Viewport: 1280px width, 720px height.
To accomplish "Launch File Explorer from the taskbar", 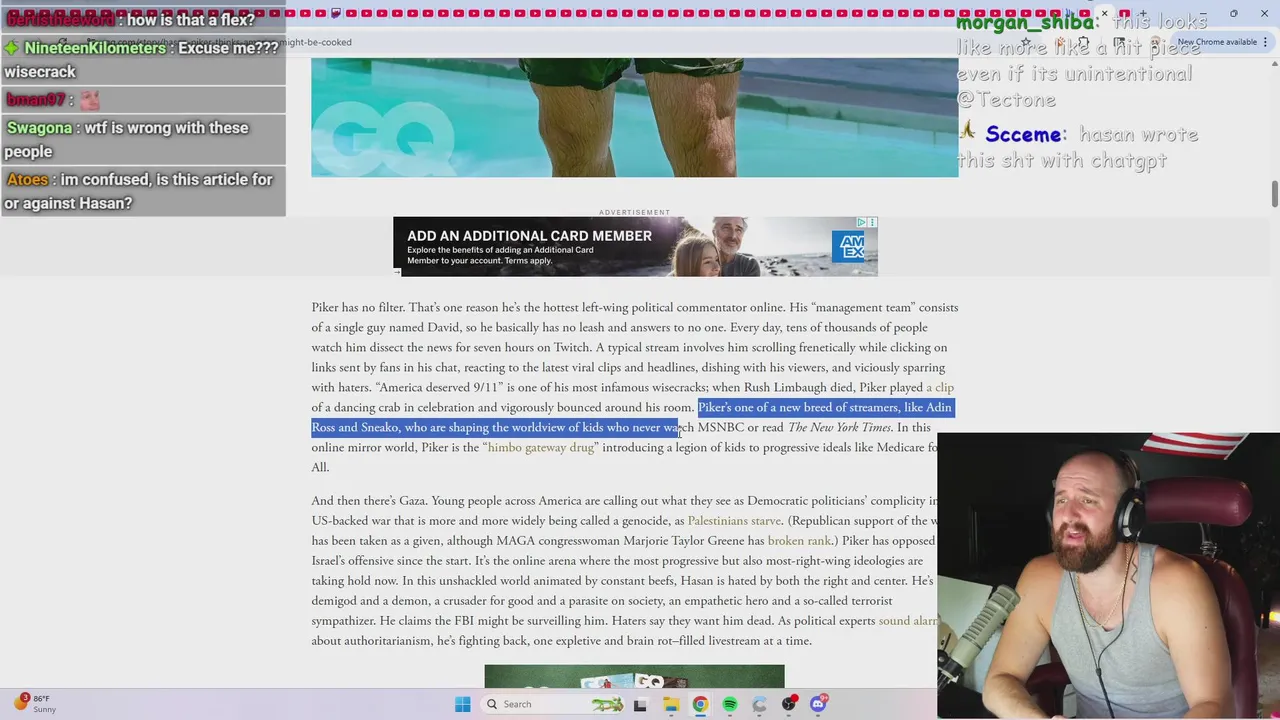I will (670, 704).
